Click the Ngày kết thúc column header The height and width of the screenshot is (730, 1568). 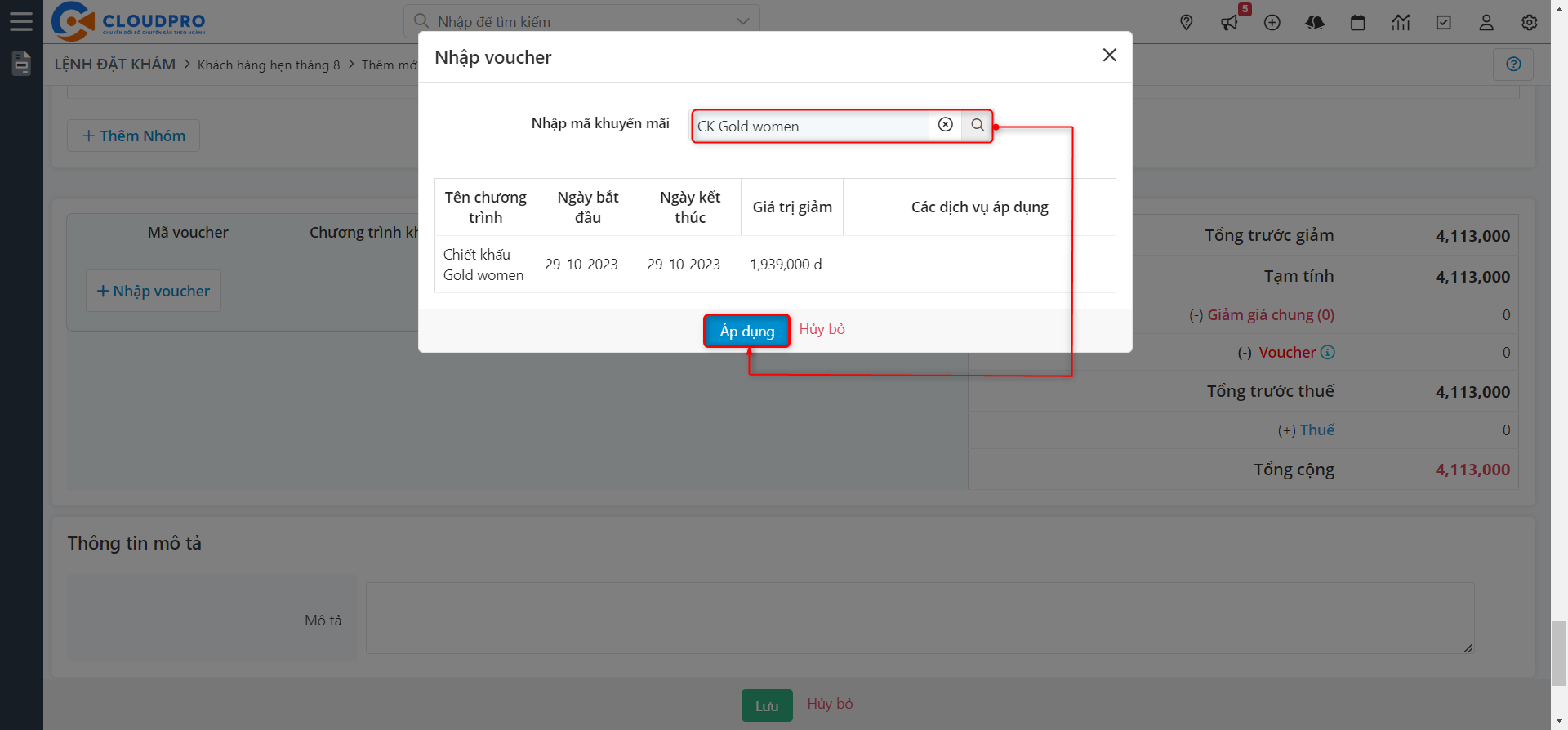pyautogui.click(x=690, y=207)
